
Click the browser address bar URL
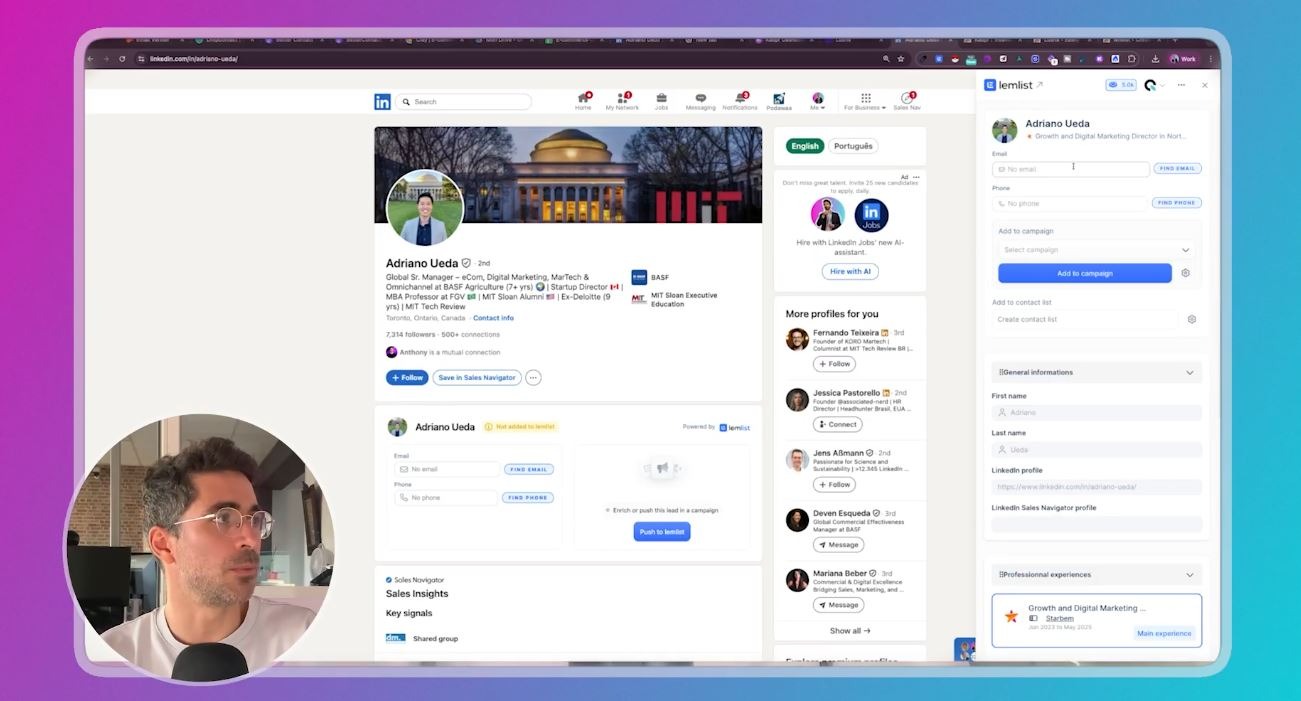click(x=194, y=59)
